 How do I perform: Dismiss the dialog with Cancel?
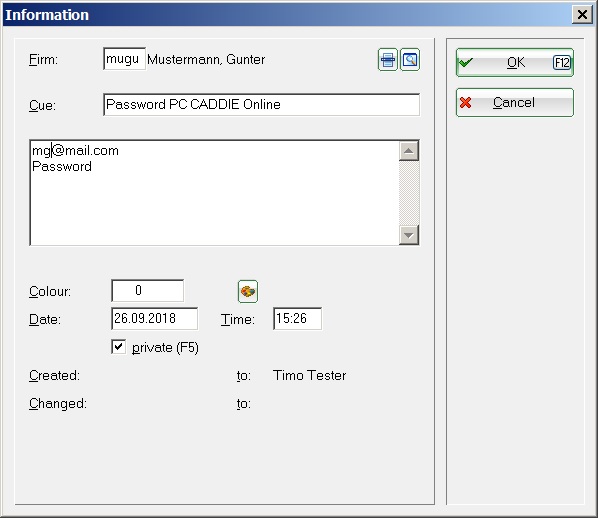click(514, 102)
